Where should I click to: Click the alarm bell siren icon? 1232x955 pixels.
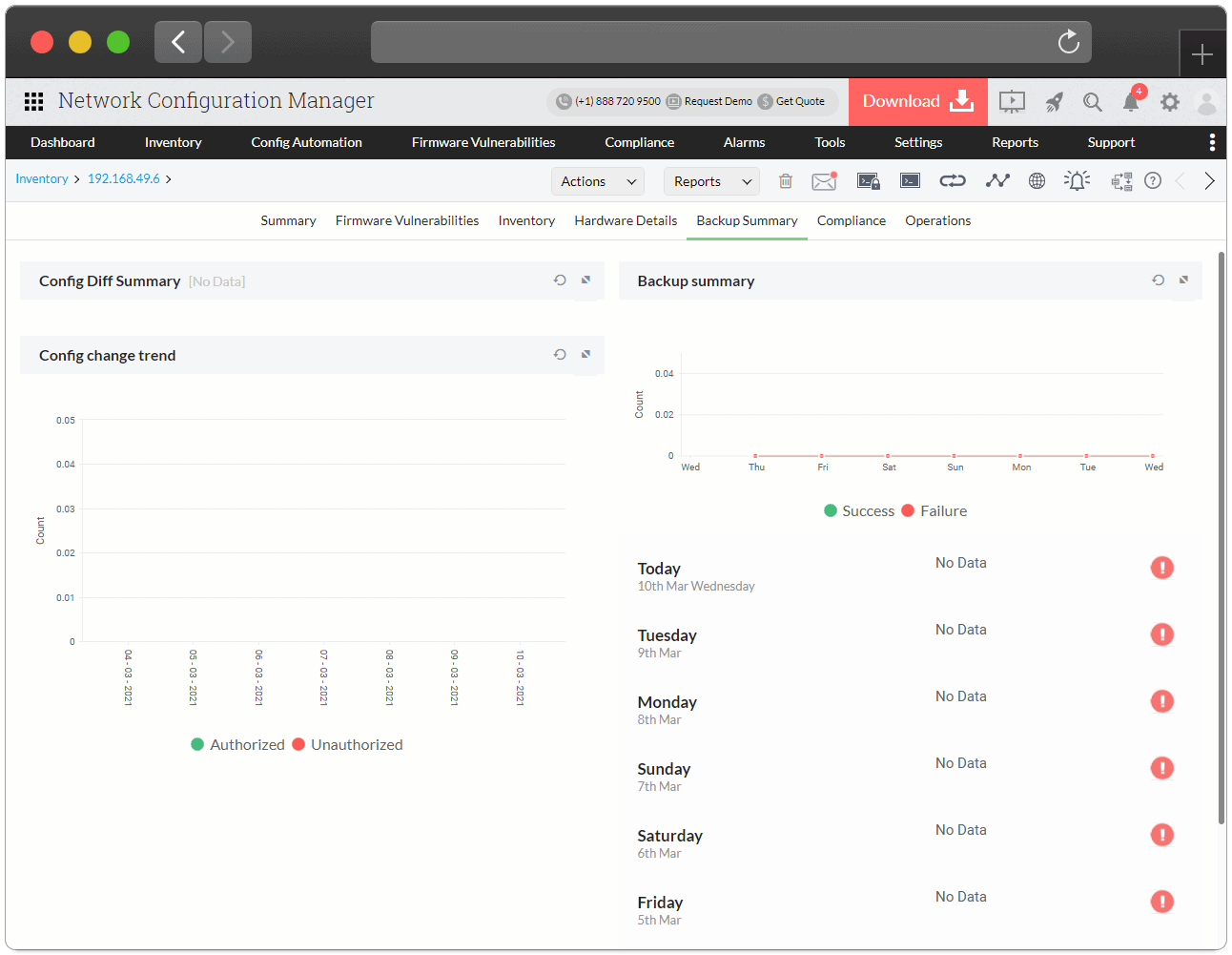coord(1077,180)
